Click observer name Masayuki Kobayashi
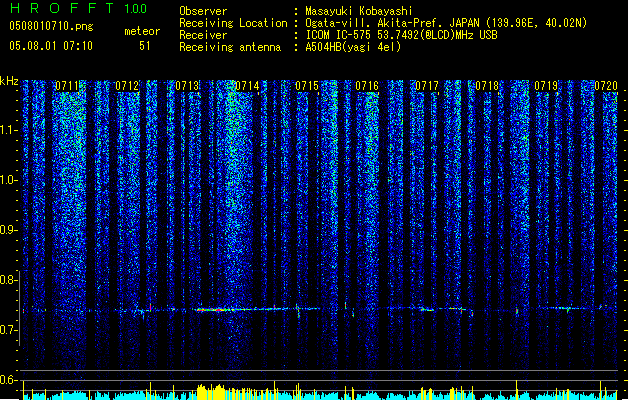Screen dimensions: 629x400 point(359,11)
